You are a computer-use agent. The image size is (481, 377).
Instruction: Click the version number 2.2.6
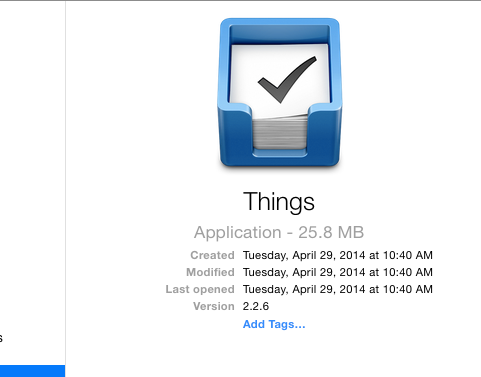coord(256,306)
